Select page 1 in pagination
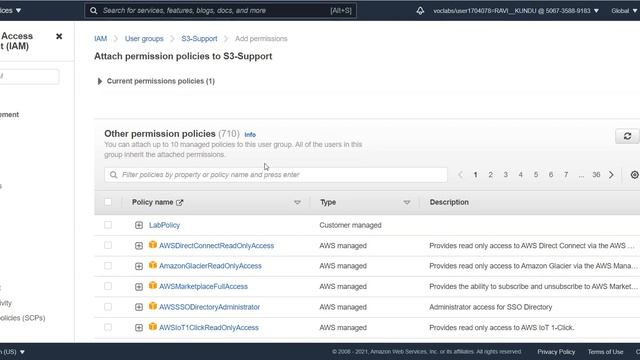This screenshot has width=640, height=360. coord(475,175)
